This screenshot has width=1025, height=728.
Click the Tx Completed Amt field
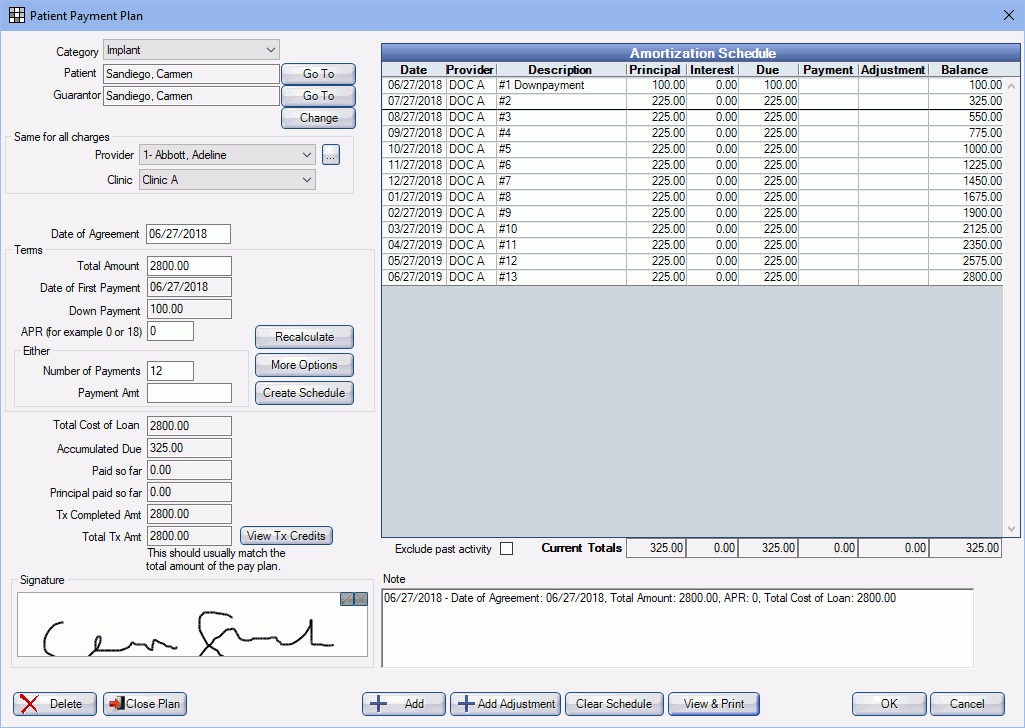tap(189, 514)
